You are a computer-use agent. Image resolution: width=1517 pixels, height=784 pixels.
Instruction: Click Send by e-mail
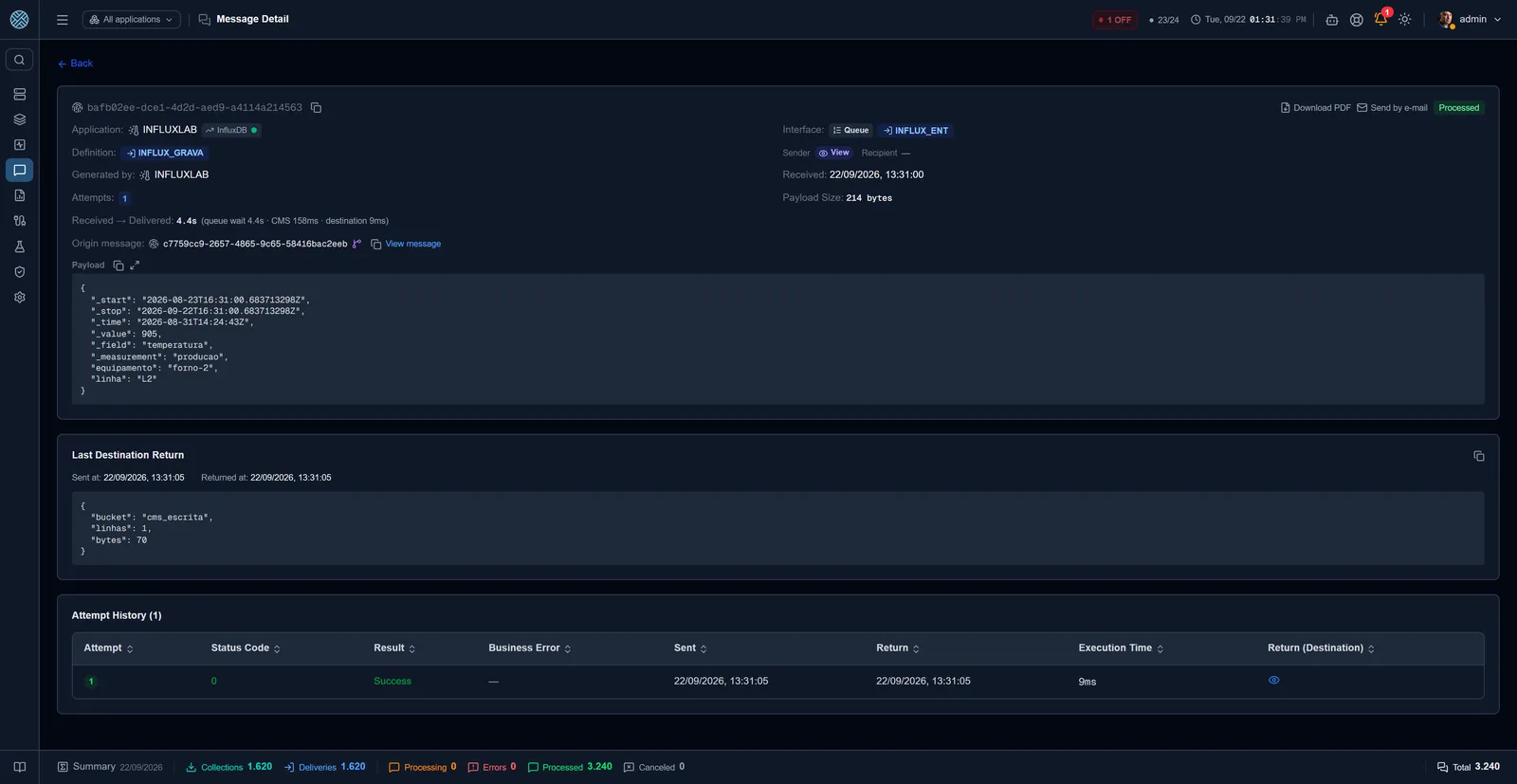pyautogui.click(x=1392, y=108)
